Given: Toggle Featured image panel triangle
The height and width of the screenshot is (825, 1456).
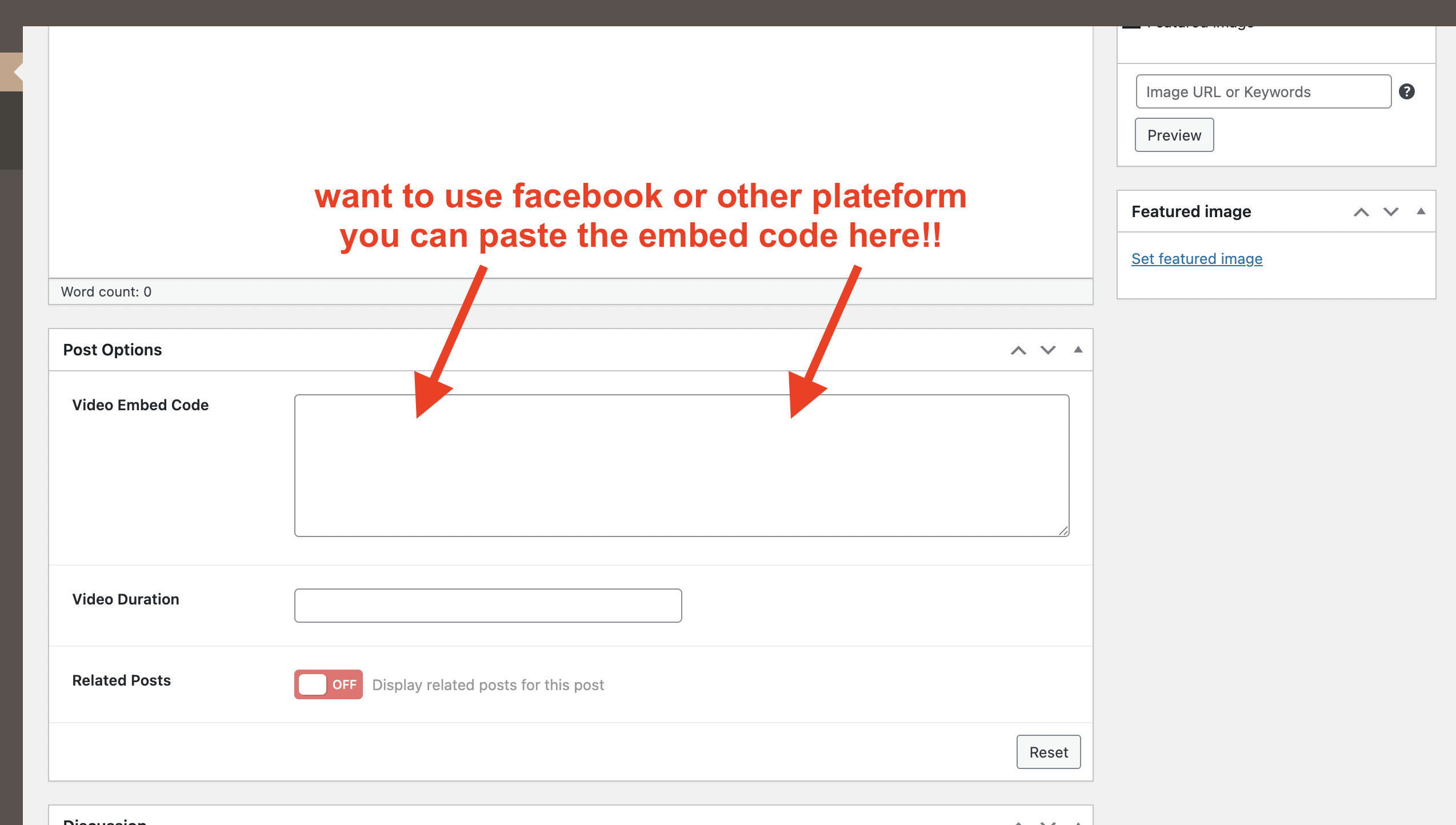Looking at the screenshot, I should (x=1421, y=211).
